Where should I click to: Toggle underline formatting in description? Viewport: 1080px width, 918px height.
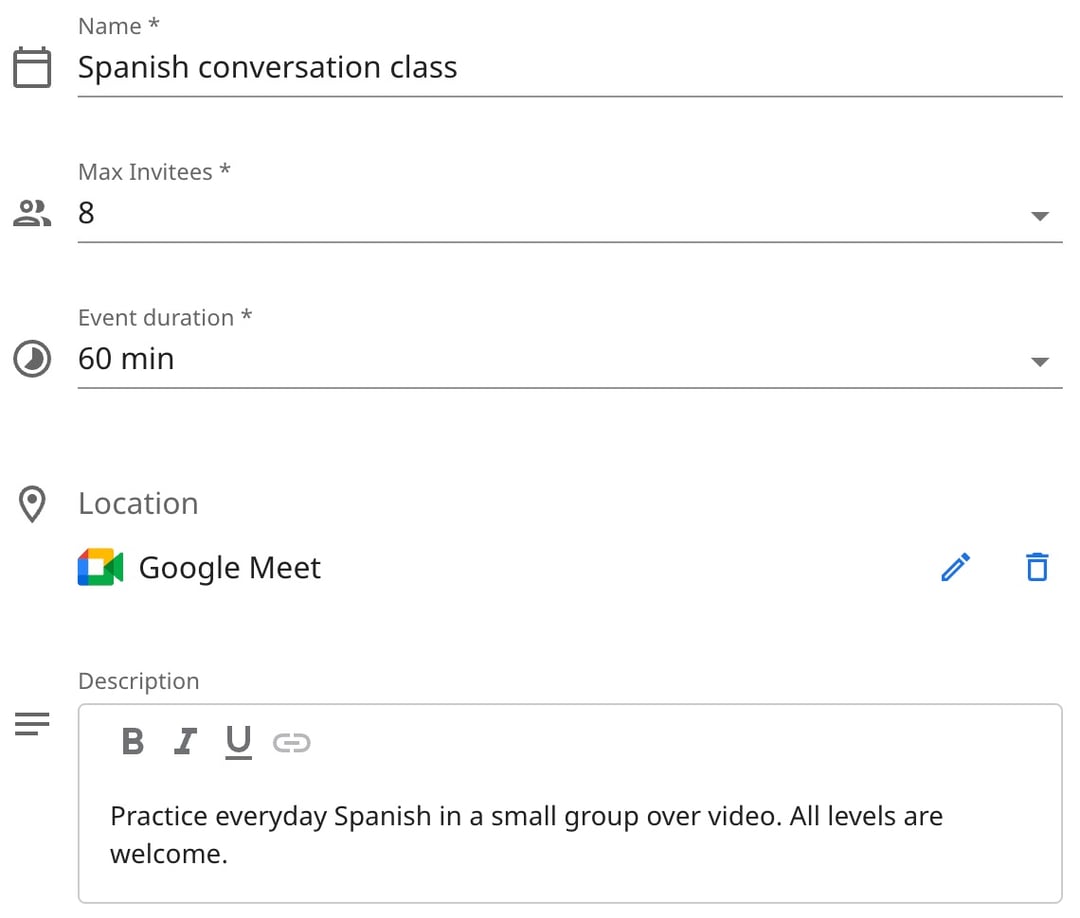click(x=238, y=742)
